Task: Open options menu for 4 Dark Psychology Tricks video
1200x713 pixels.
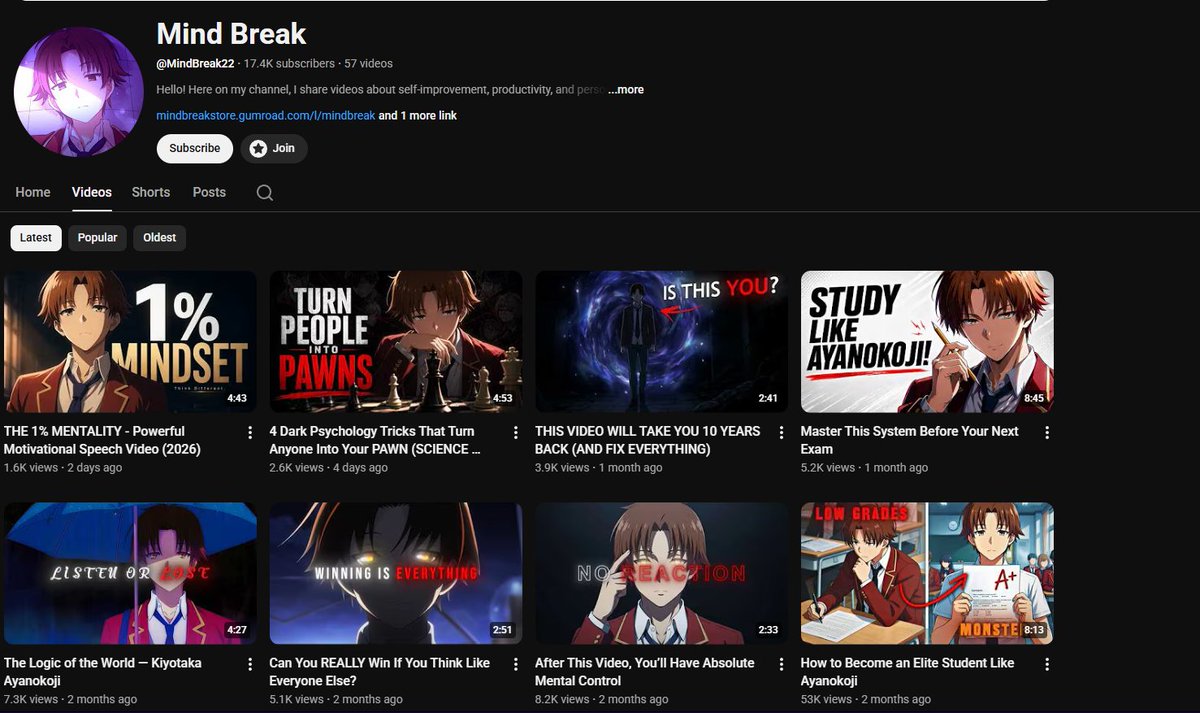Action: coord(516,432)
